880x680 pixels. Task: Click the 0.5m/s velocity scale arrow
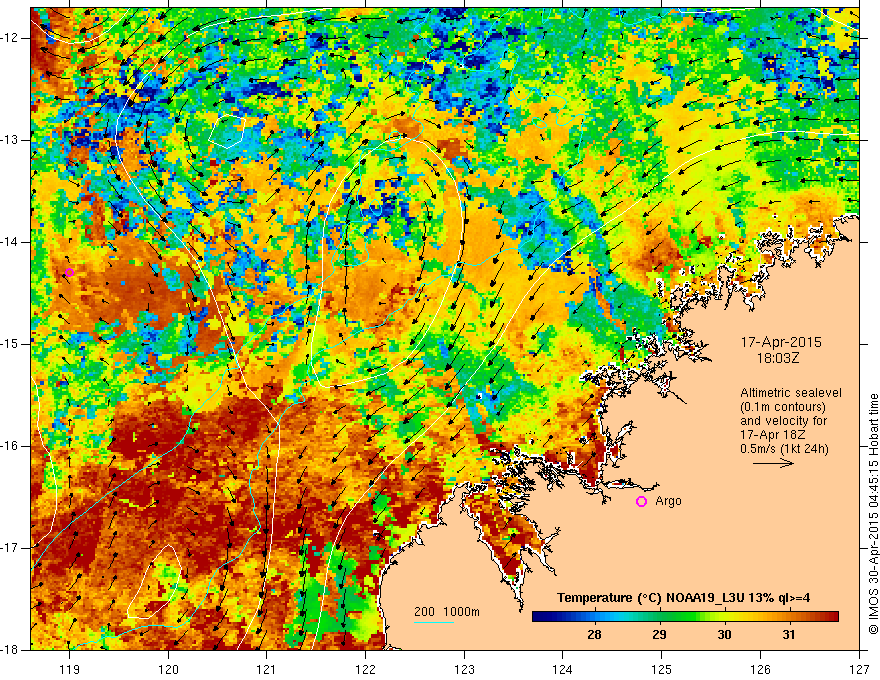[x=773, y=463]
